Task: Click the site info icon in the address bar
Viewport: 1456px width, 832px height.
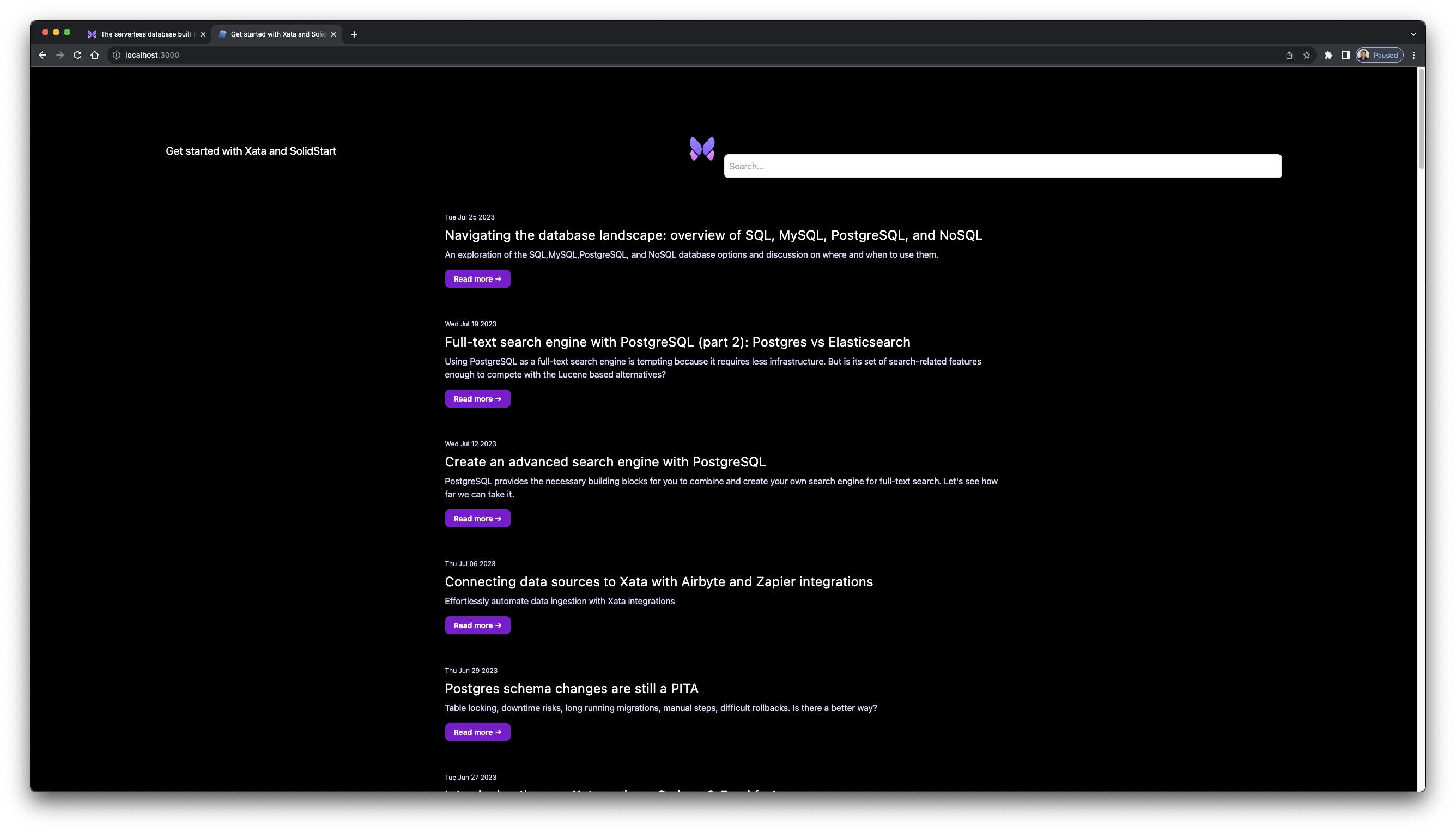Action: coord(116,55)
